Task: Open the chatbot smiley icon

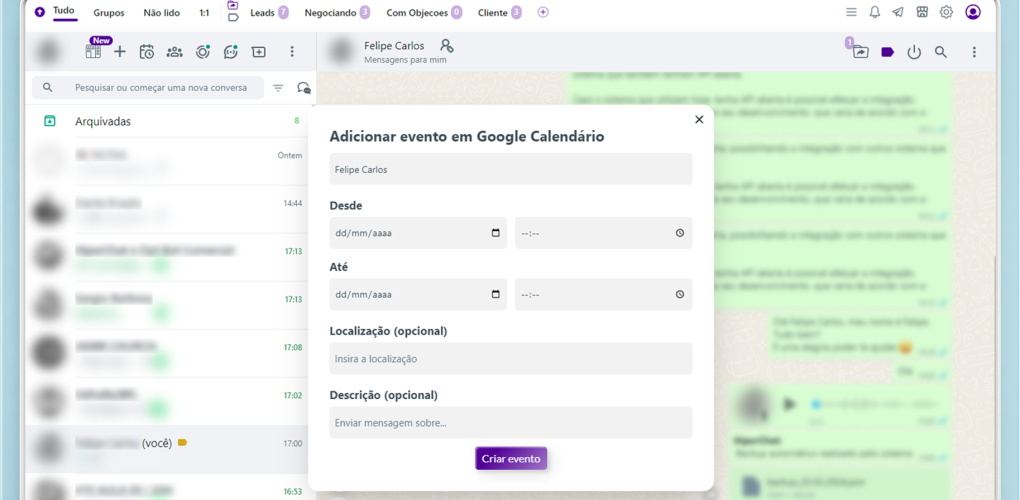Action: (x=230, y=52)
